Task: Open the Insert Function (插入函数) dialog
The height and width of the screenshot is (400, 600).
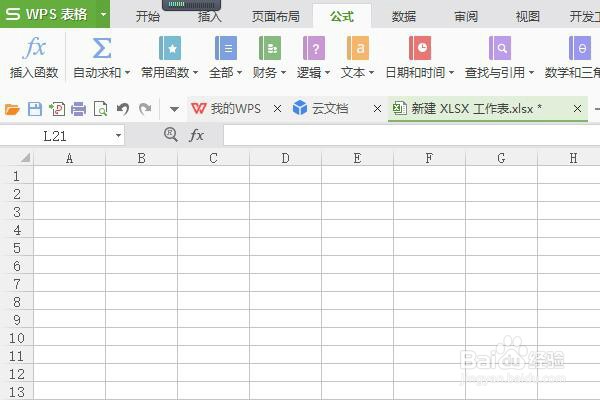Action: point(34,57)
